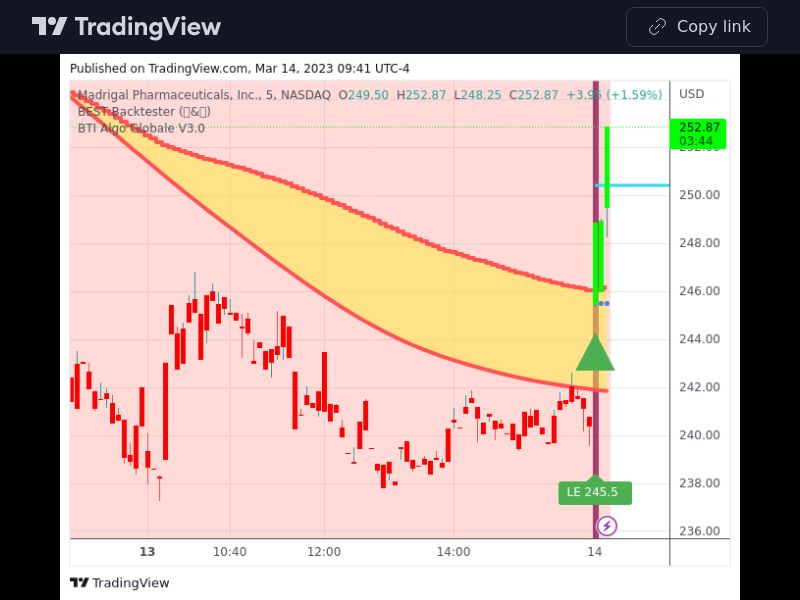Click the Copy link button

(696, 27)
